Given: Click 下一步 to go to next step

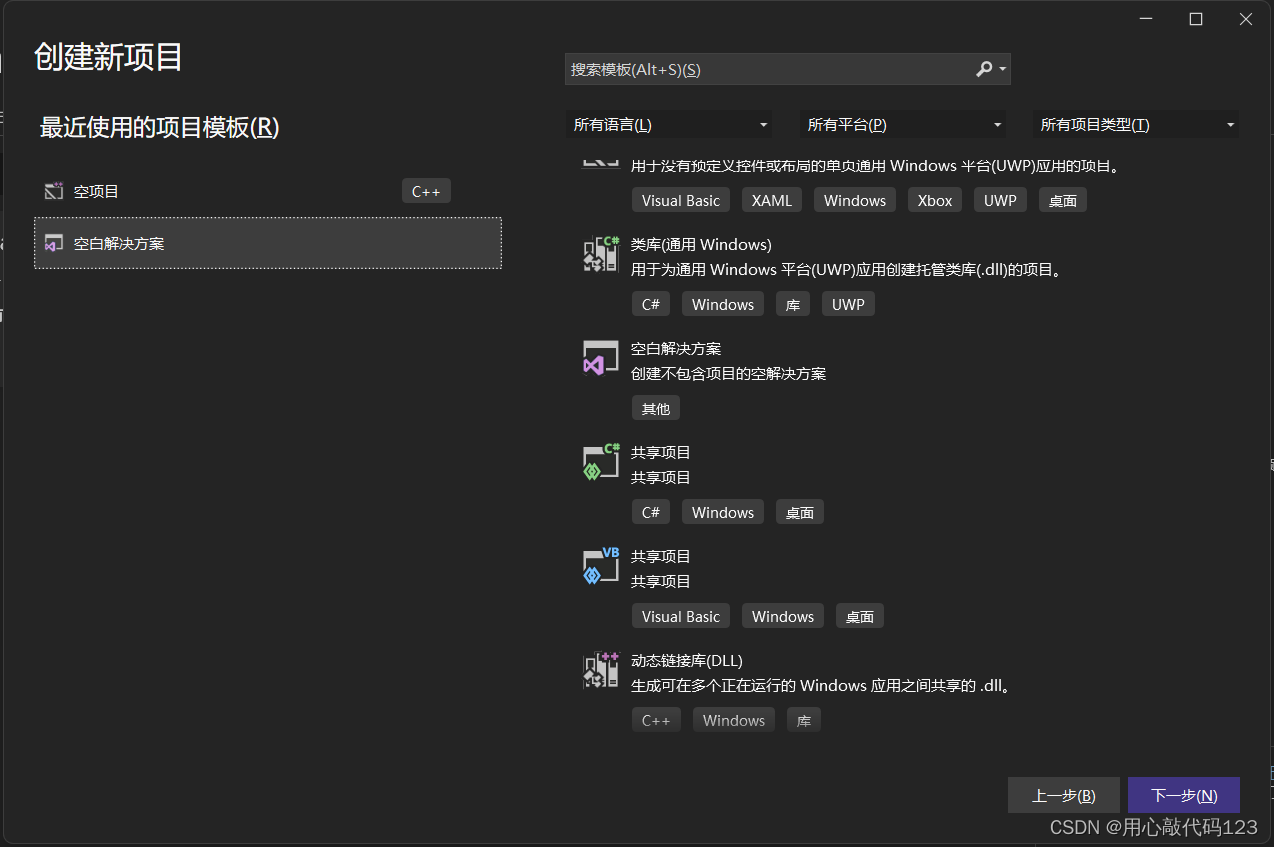Looking at the screenshot, I should click(x=1183, y=796).
